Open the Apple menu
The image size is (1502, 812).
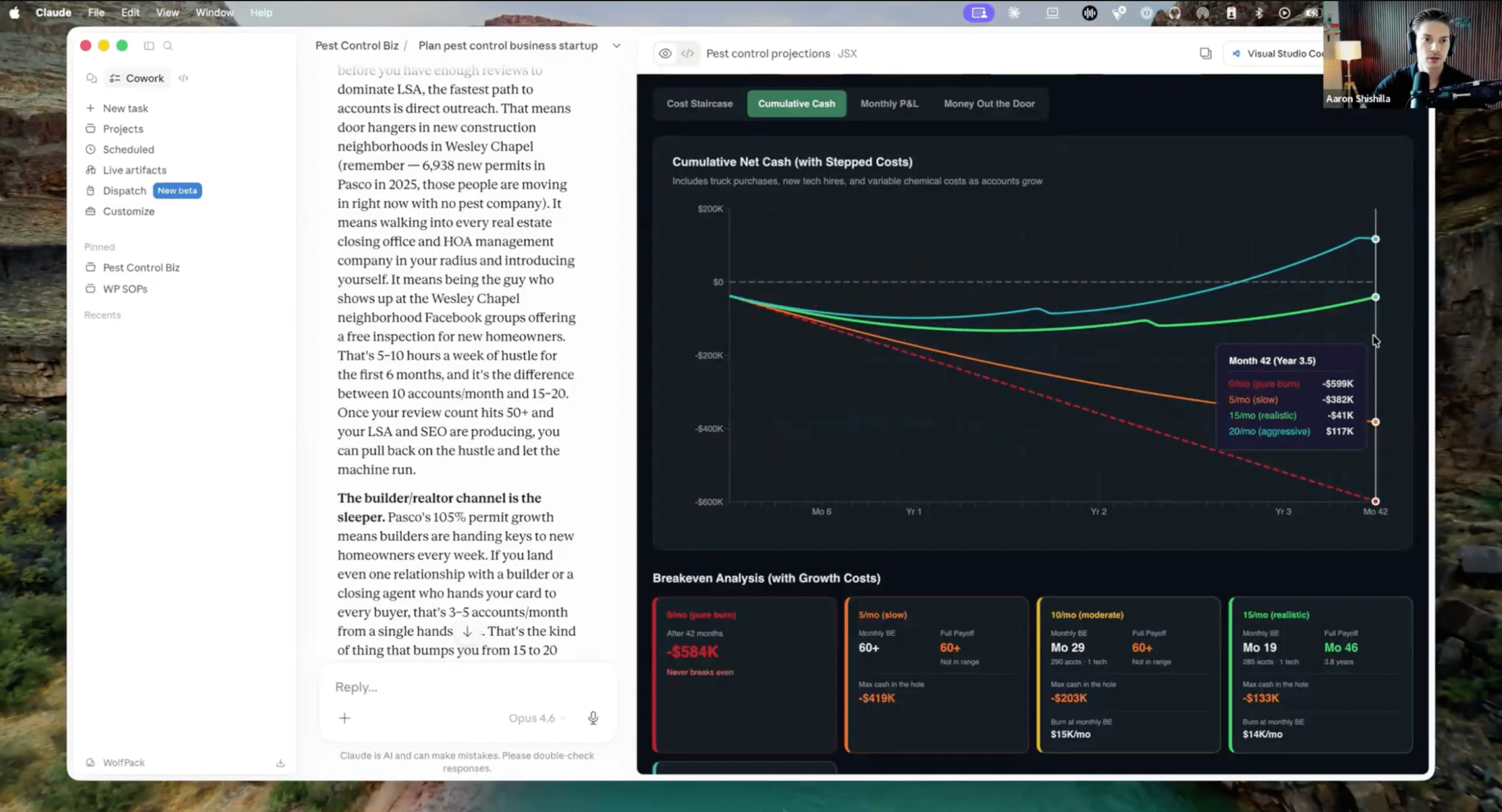(x=15, y=12)
